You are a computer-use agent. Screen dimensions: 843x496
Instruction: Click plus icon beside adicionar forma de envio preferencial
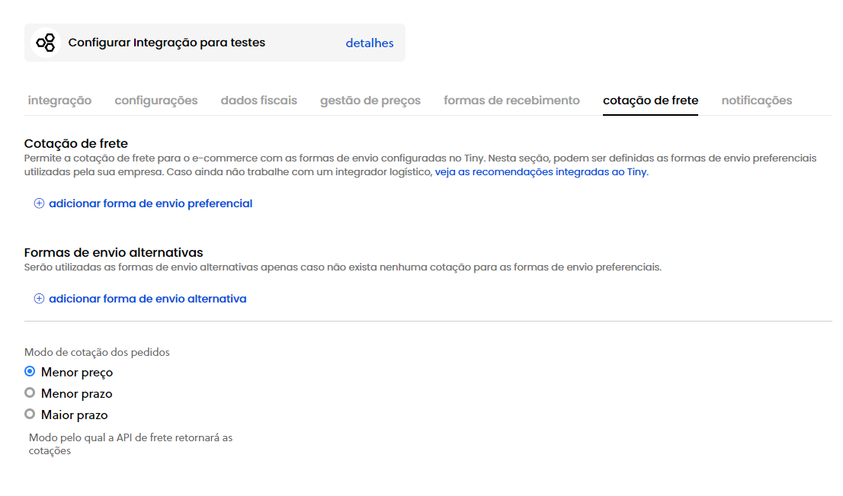[39, 203]
